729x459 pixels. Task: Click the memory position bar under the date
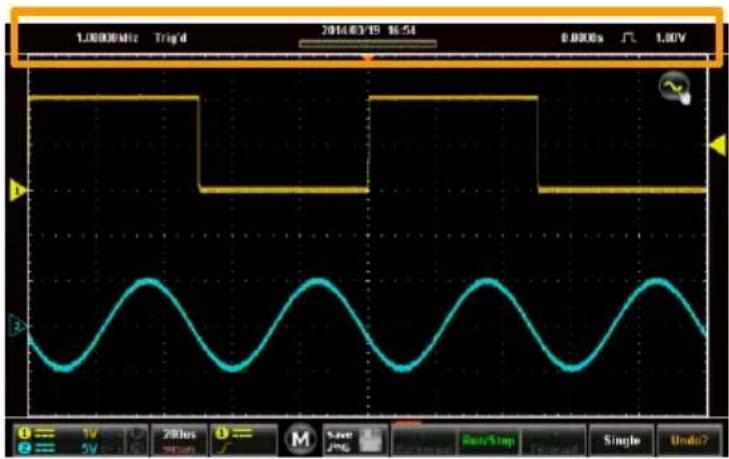(x=368, y=44)
